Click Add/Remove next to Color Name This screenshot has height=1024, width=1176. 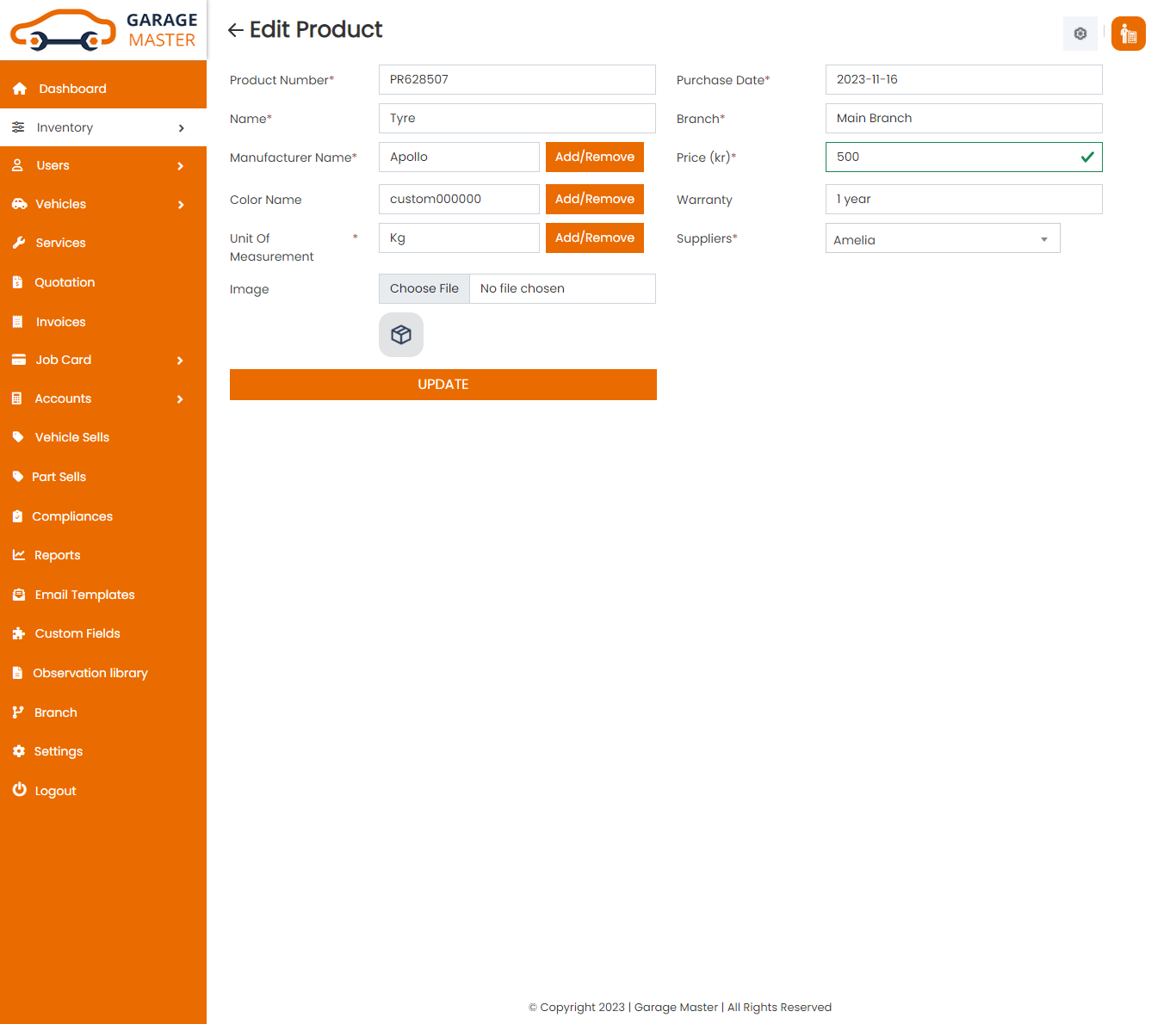coord(594,199)
